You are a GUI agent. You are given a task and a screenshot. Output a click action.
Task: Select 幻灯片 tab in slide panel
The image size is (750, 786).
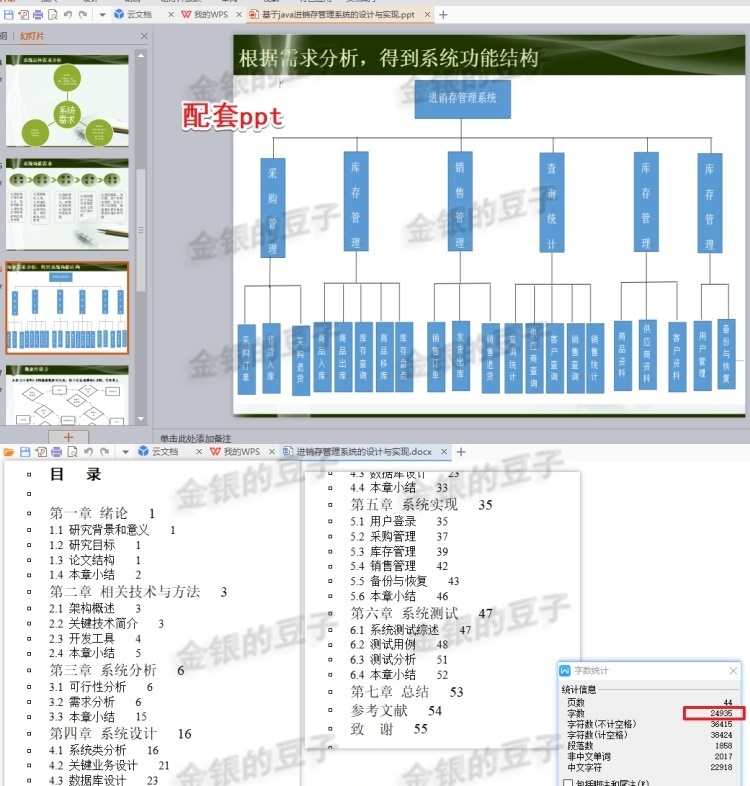point(32,36)
